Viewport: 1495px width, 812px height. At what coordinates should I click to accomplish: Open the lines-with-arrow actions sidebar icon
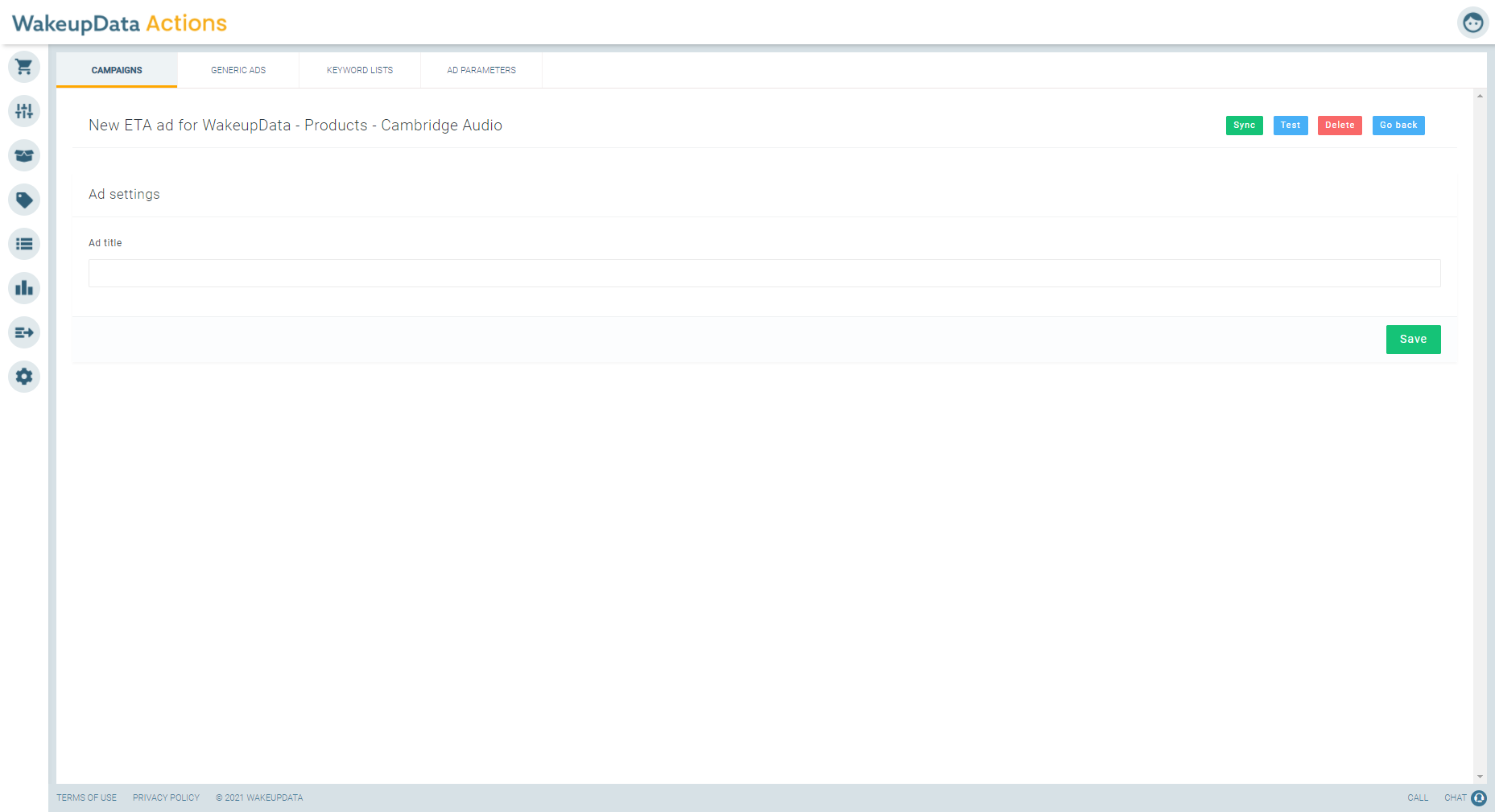click(24, 332)
